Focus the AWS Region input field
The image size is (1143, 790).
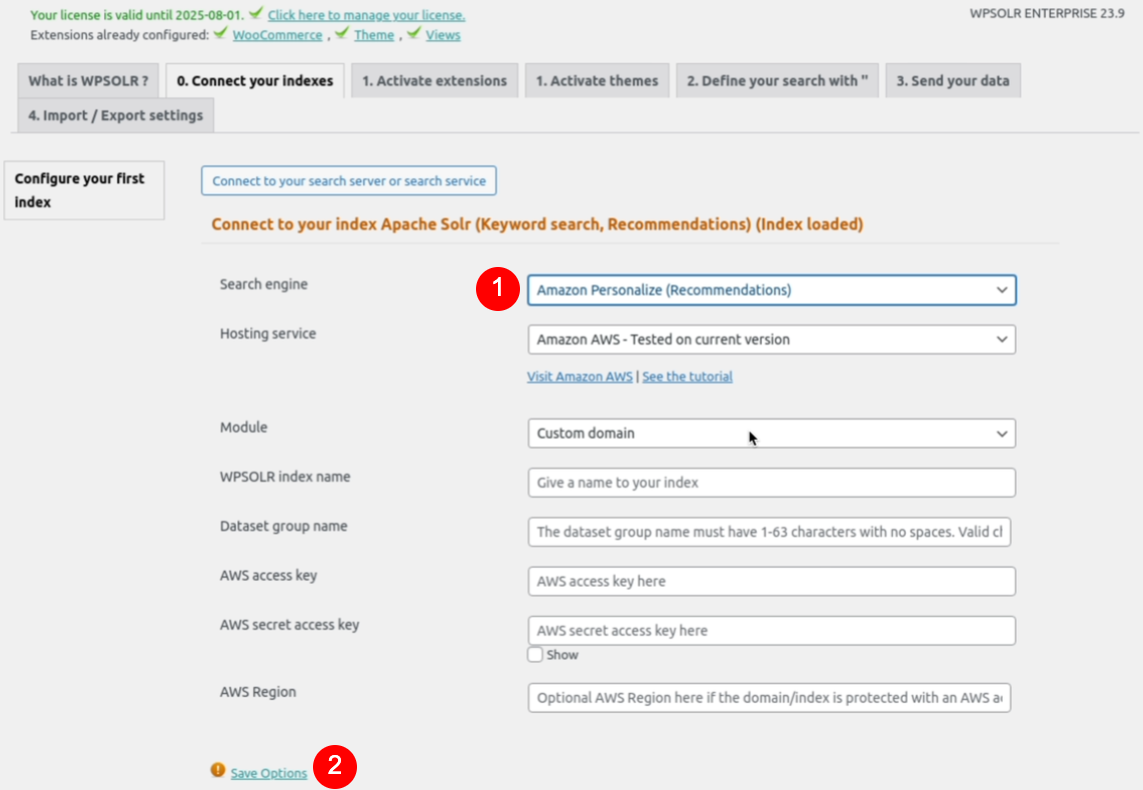point(769,697)
